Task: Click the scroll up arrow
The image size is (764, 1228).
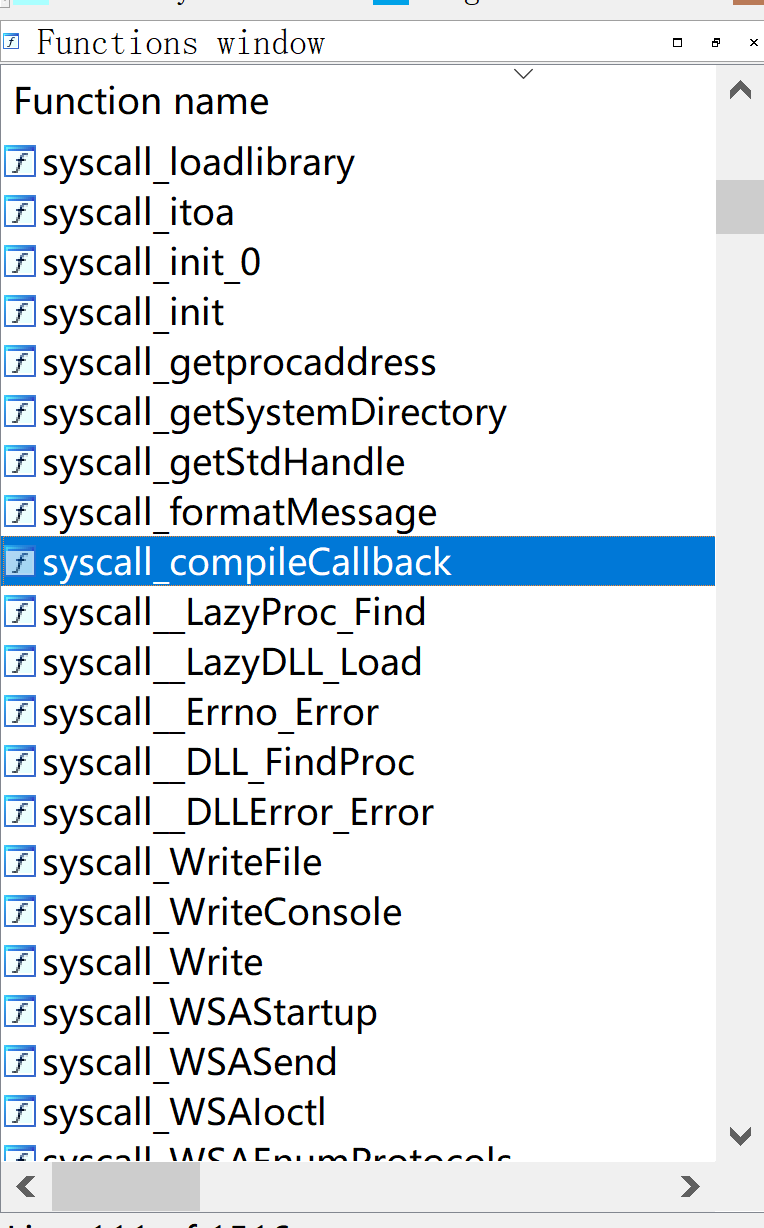Action: [x=740, y=91]
